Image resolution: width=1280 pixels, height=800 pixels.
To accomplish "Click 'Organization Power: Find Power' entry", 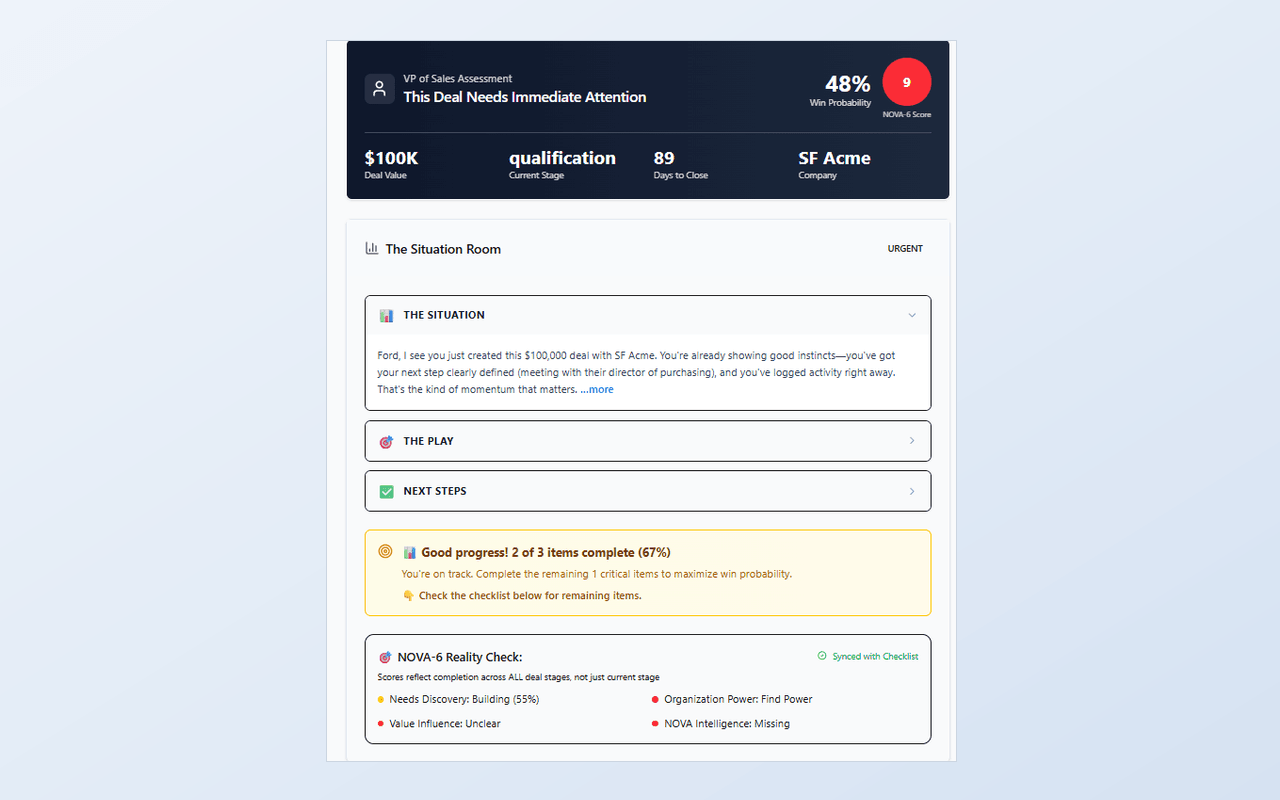I will [x=738, y=699].
